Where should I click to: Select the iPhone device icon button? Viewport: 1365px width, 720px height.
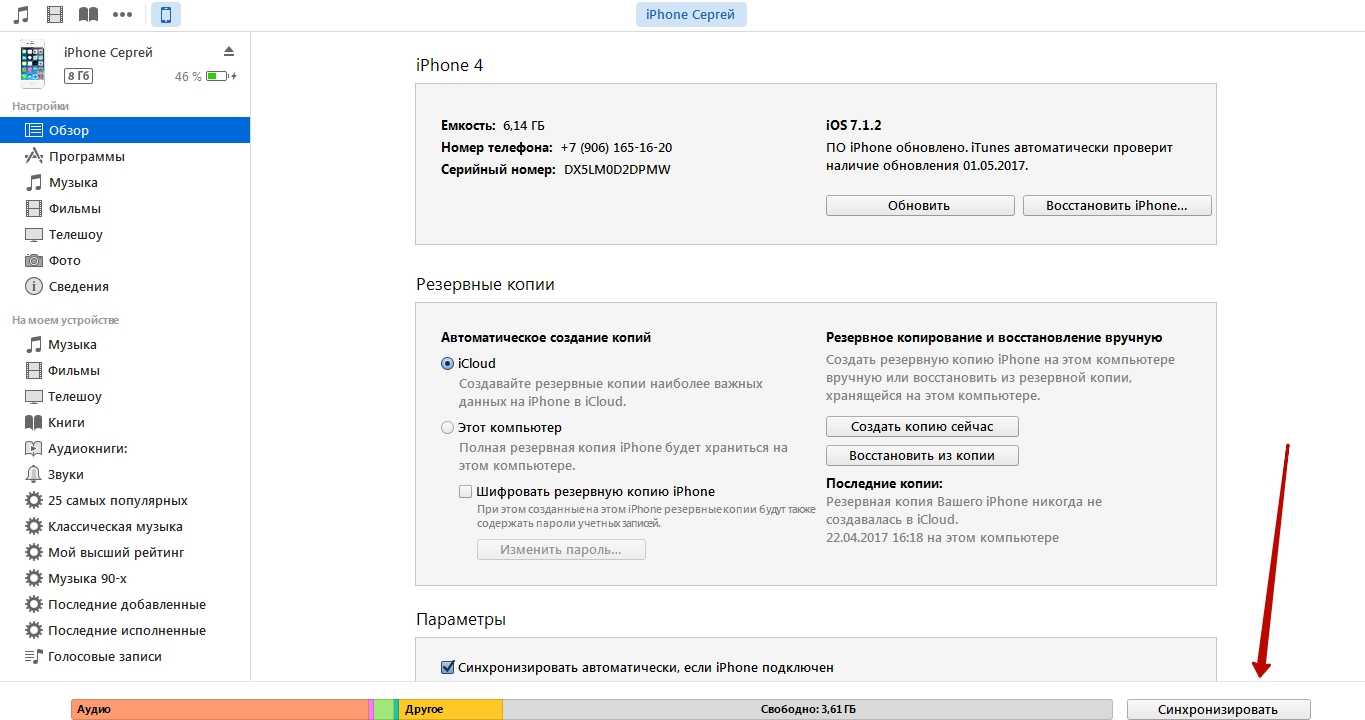[x=166, y=14]
